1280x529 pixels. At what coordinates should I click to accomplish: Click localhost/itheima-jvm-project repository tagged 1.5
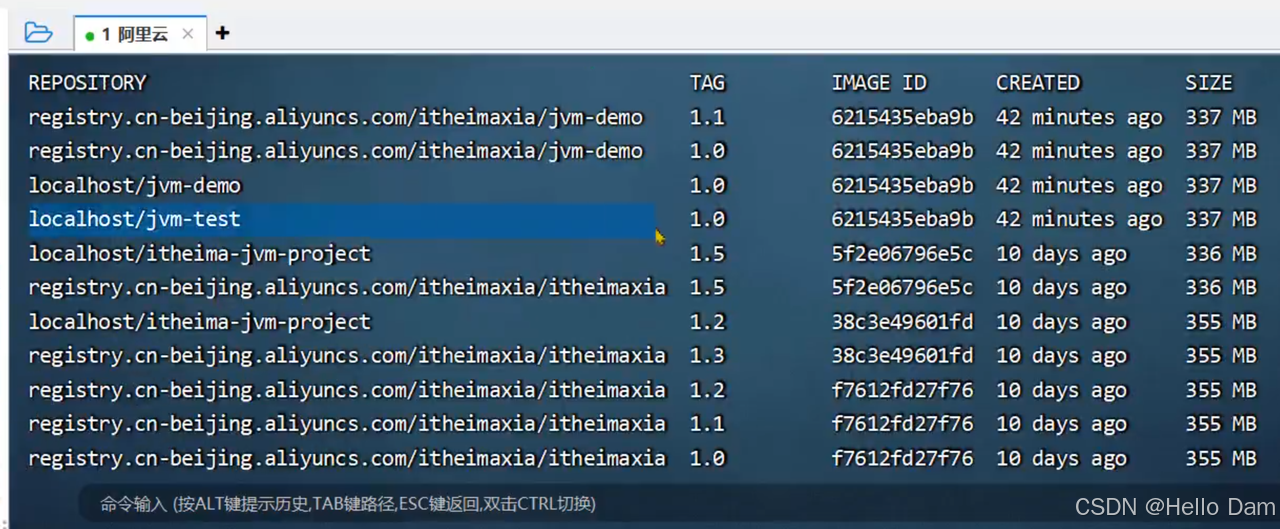[x=199, y=254]
